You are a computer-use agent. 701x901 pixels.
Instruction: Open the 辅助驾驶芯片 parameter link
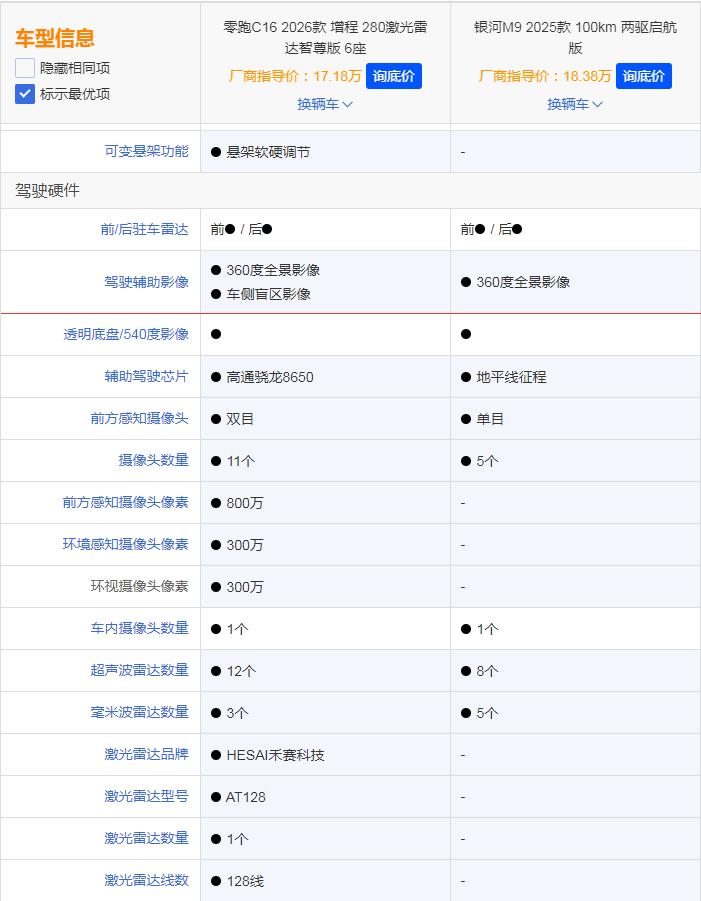146,377
